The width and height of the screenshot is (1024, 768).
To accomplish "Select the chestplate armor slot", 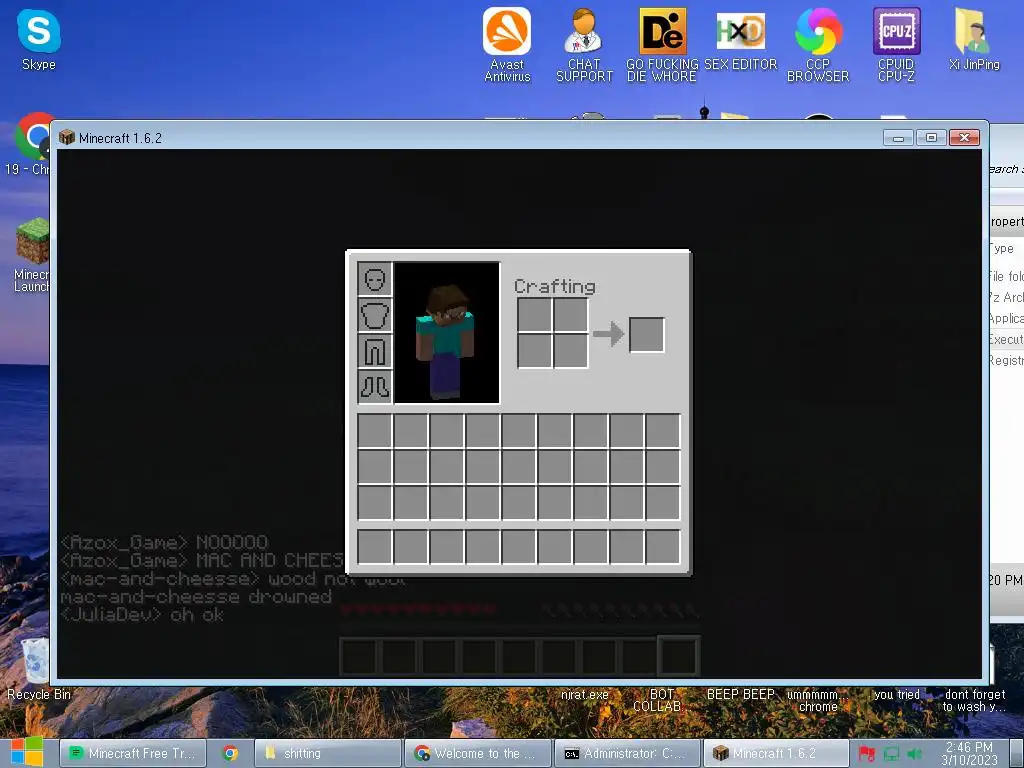I will (375, 315).
